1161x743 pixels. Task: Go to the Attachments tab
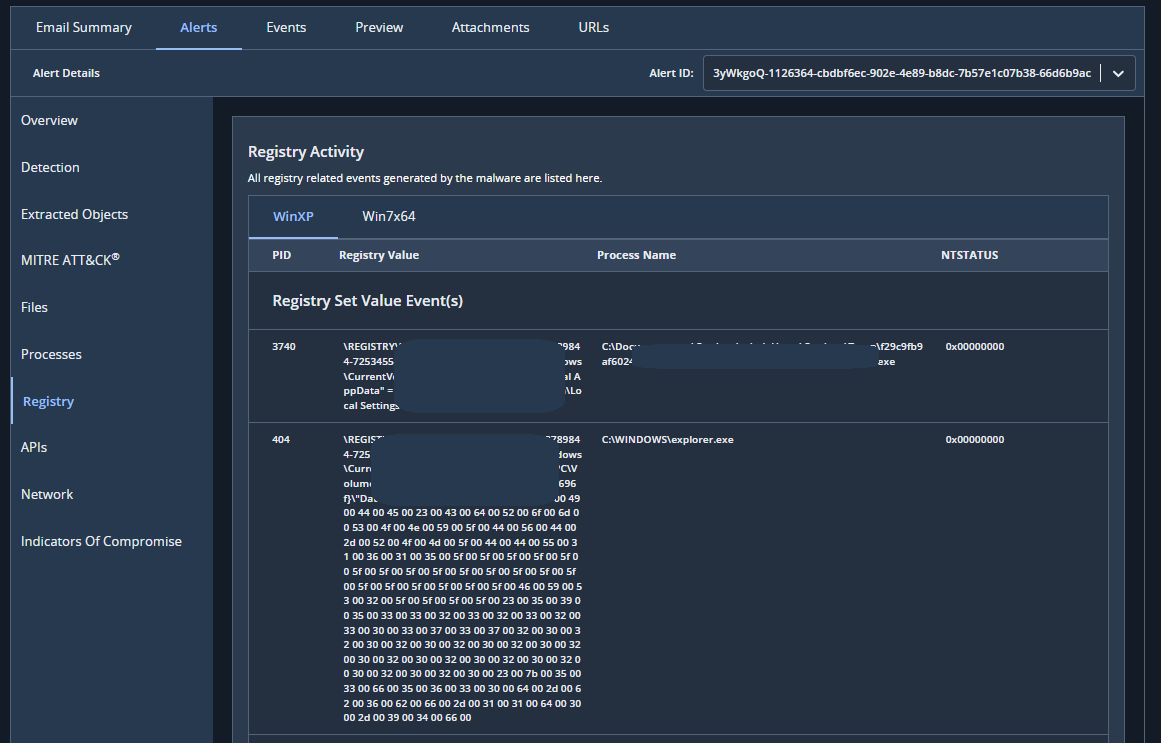click(490, 27)
